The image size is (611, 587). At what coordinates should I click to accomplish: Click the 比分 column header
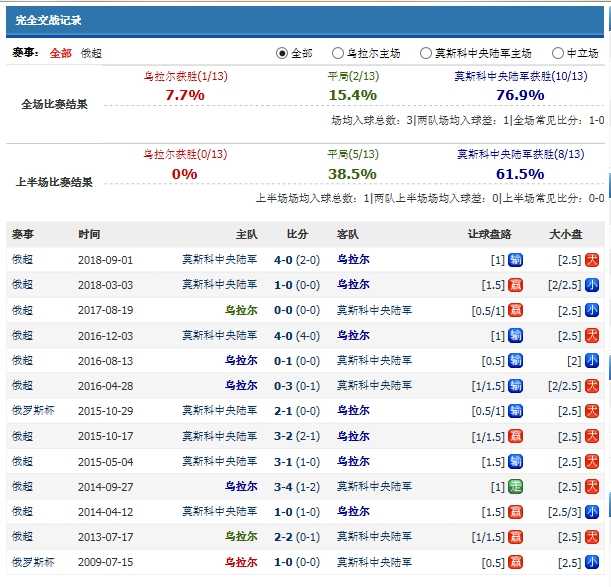click(297, 234)
